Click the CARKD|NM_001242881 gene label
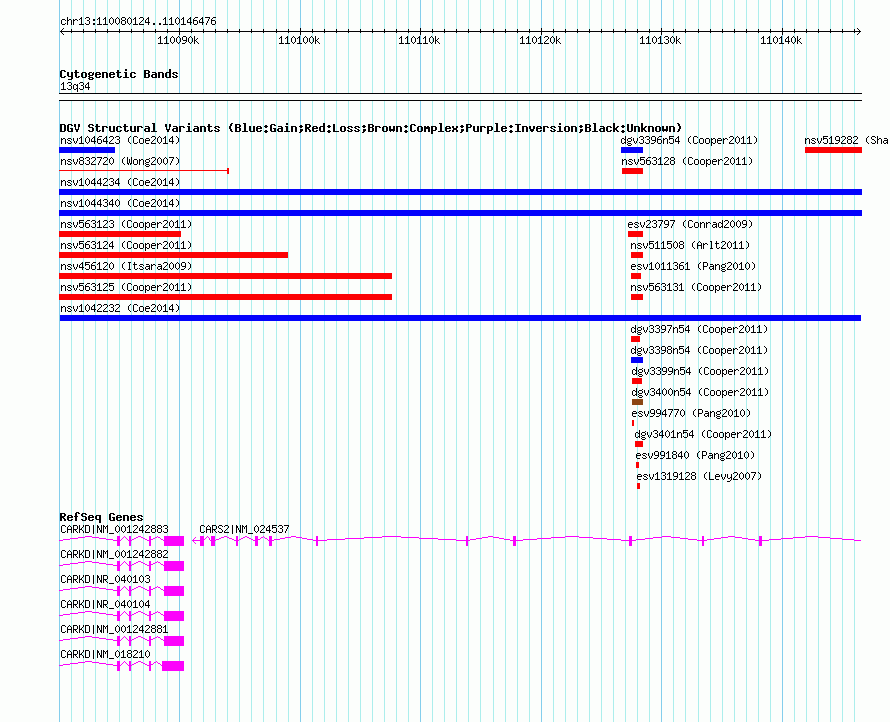This screenshot has width=890, height=722. (114, 629)
